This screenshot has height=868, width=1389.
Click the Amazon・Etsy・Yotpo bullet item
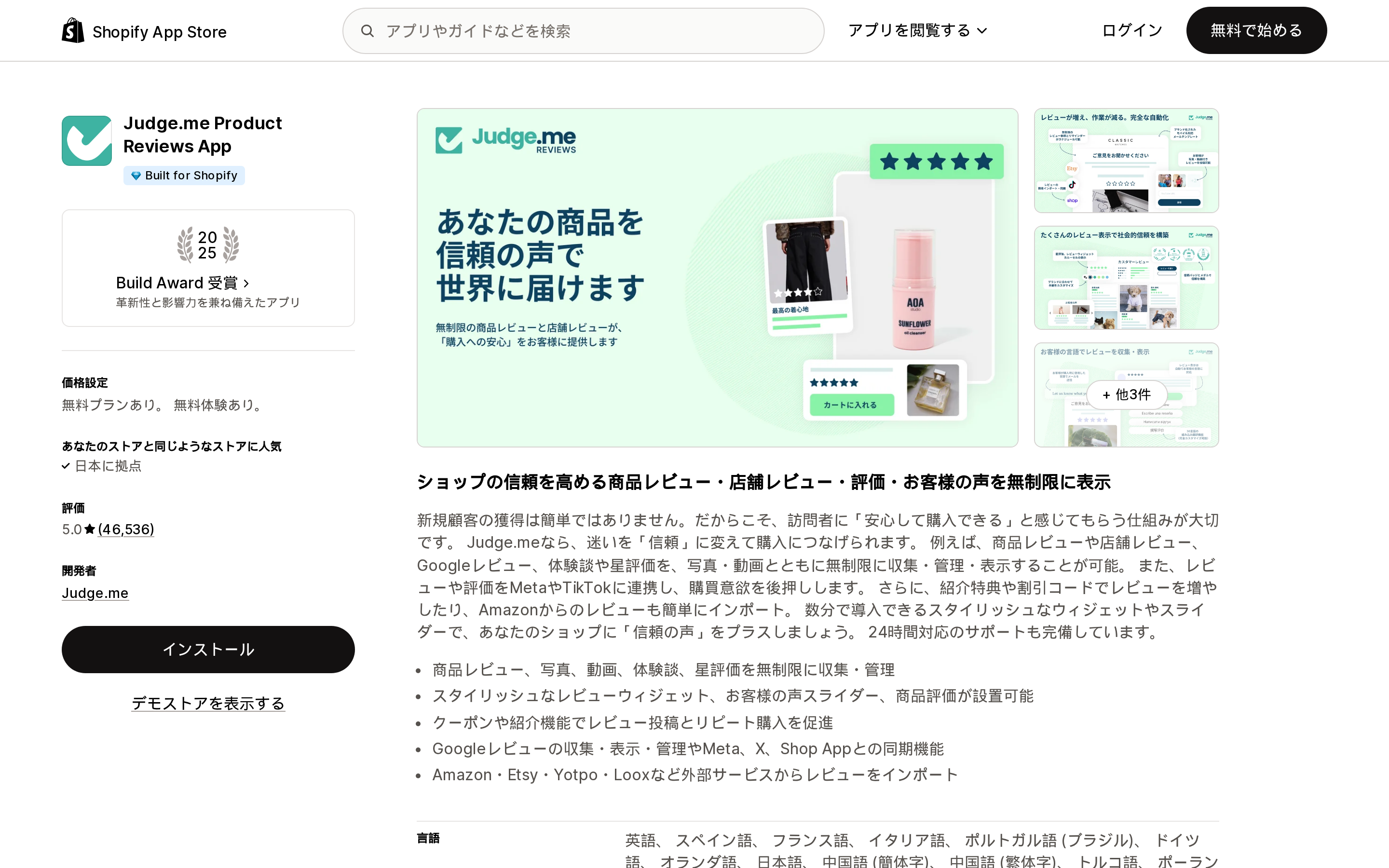(694, 775)
